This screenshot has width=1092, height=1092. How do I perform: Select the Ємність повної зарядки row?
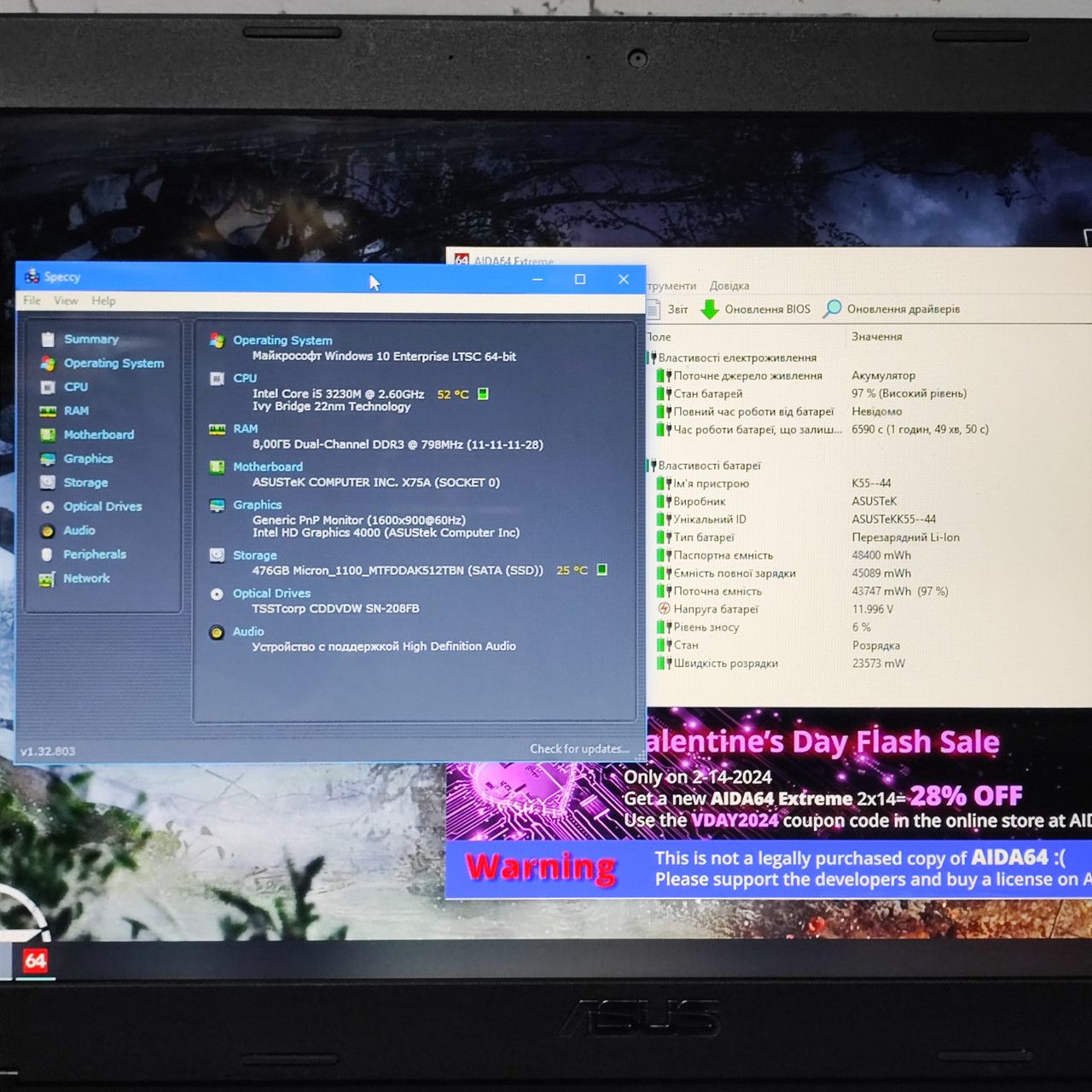click(x=869, y=573)
